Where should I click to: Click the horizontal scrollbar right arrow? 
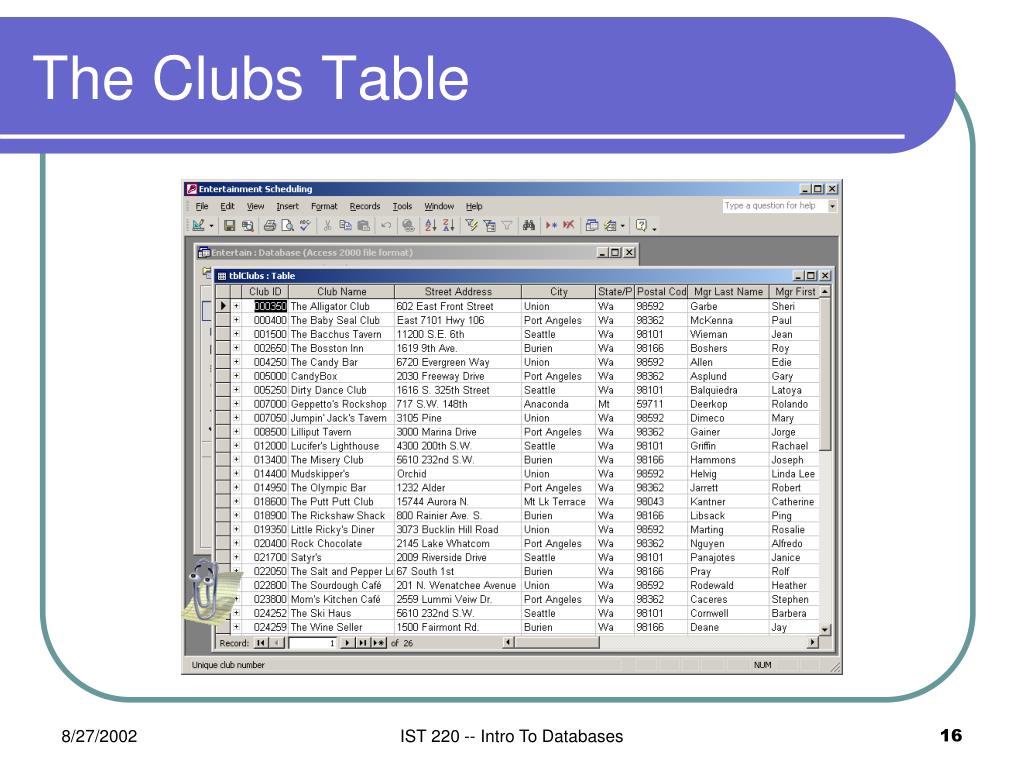[812, 643]
